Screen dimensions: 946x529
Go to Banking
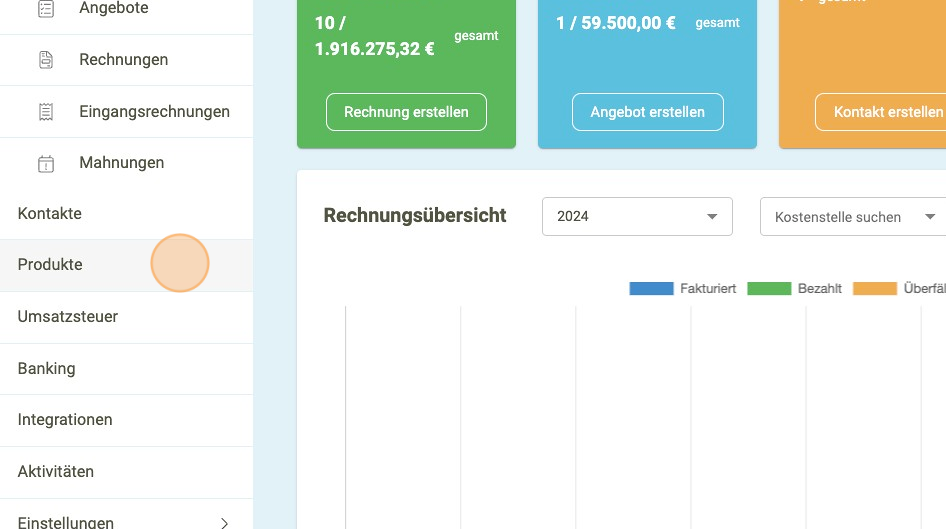tap(126, 369)
